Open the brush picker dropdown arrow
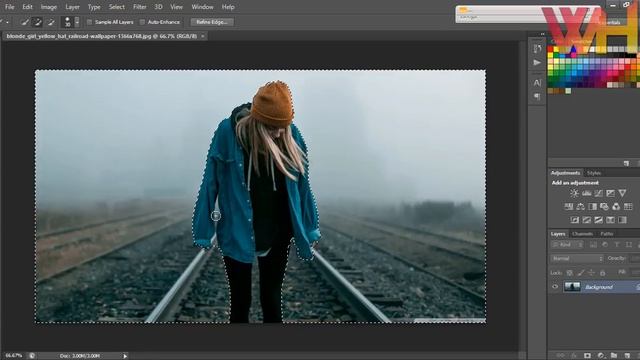This screenshot has width=640, height=360. click(x=77, y=22)
